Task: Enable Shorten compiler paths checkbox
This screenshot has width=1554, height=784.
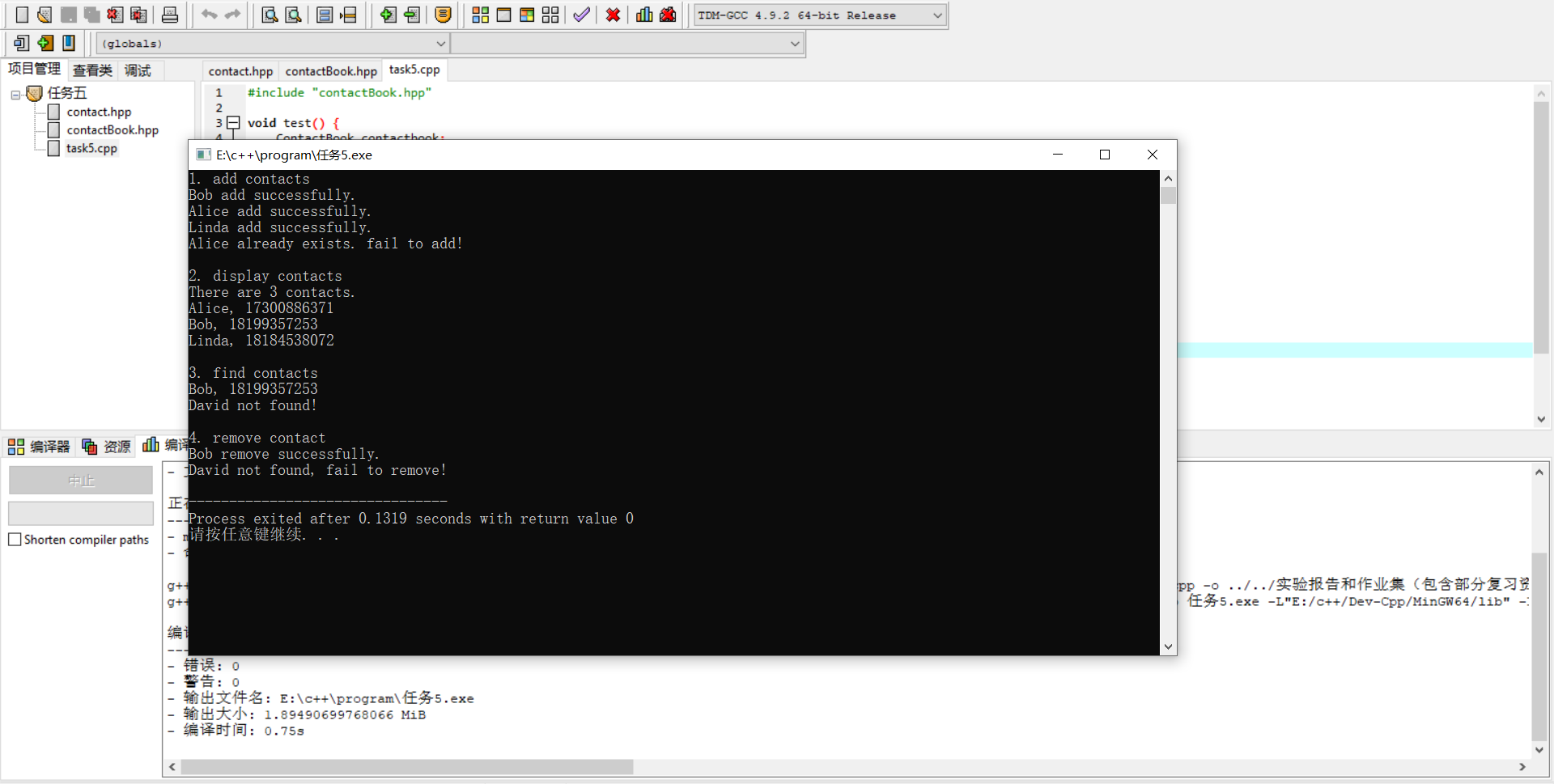Action: click(15, 540)
